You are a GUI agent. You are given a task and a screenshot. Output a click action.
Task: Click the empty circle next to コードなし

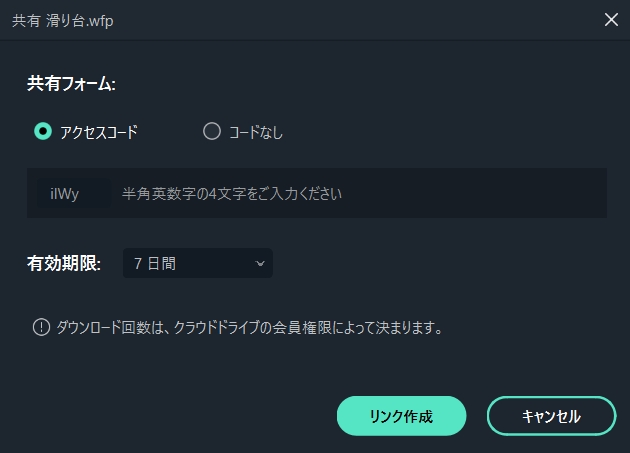212,131
